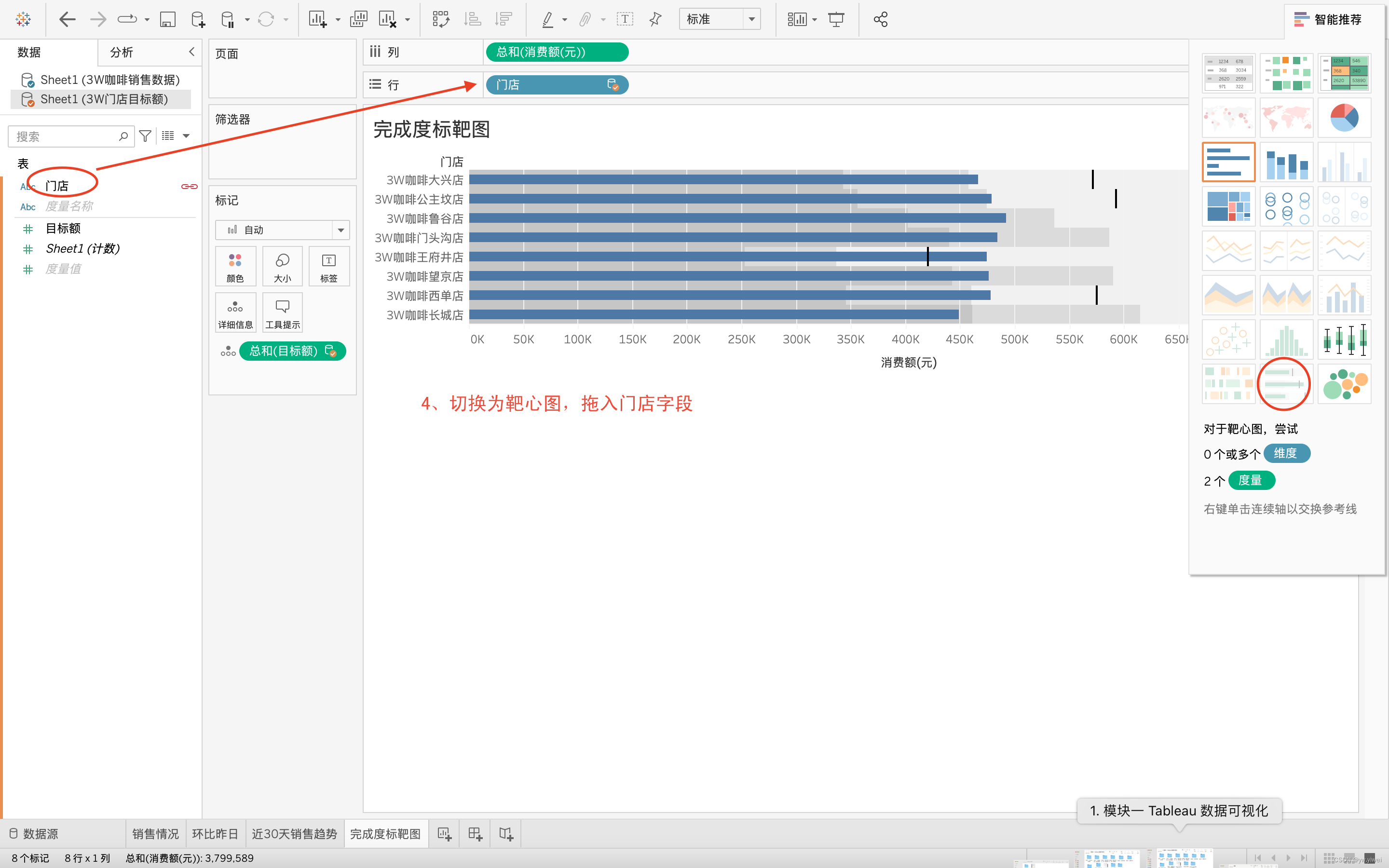Image resolution: width=1389 pixels, height=868 pixels.
Task: Click new dashboard button at bottom
Action: [475, 834]
